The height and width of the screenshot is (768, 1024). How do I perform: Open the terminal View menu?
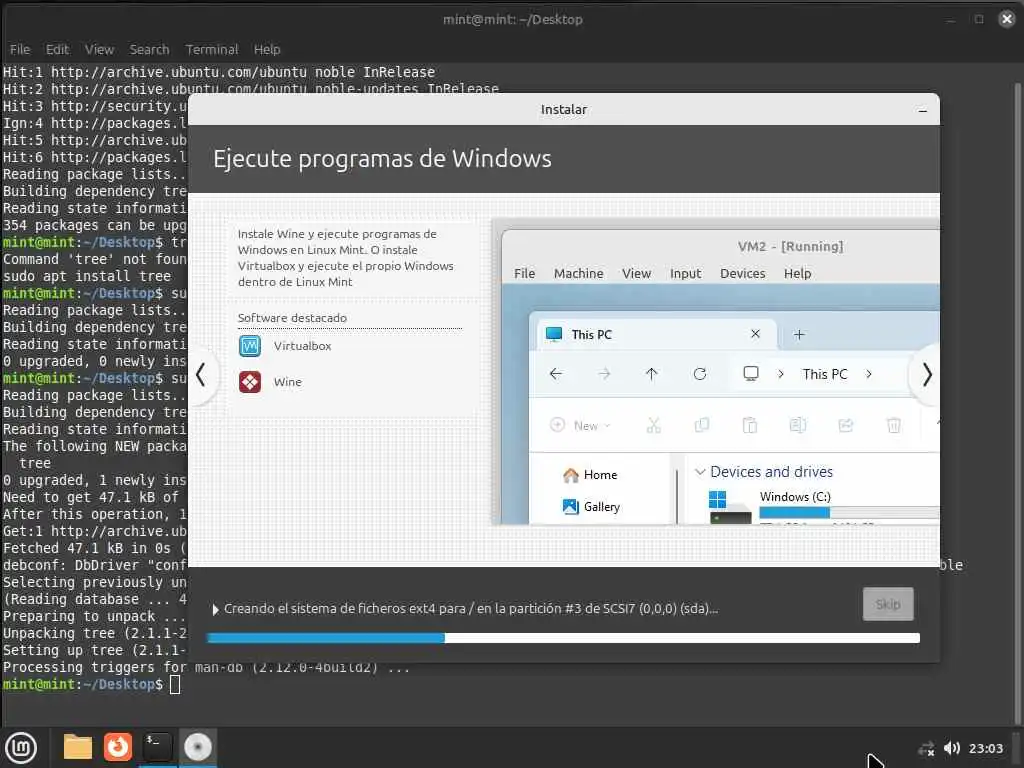[x=99, y=50]
